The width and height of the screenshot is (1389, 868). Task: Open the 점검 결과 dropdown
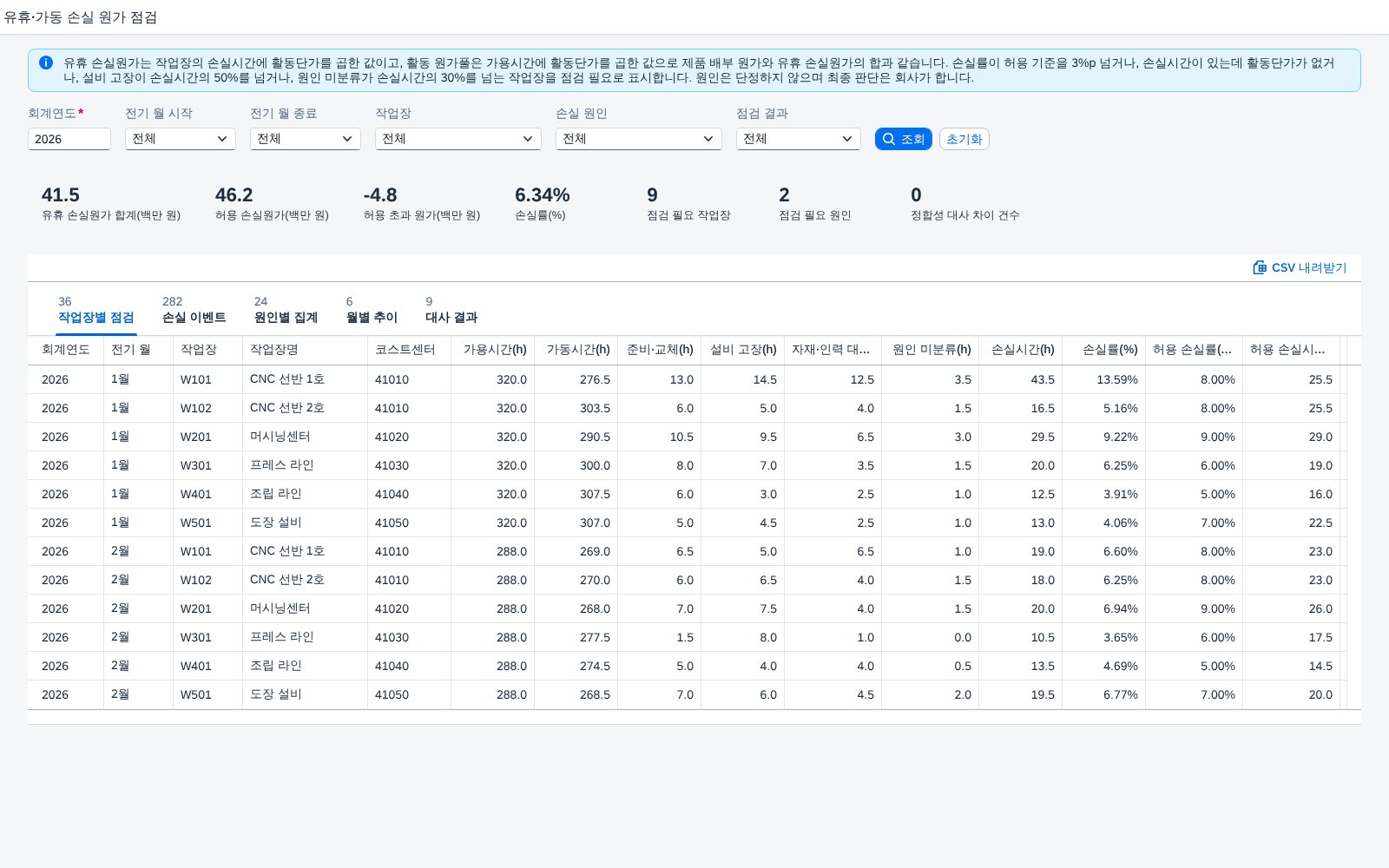(x=799, y=139)
